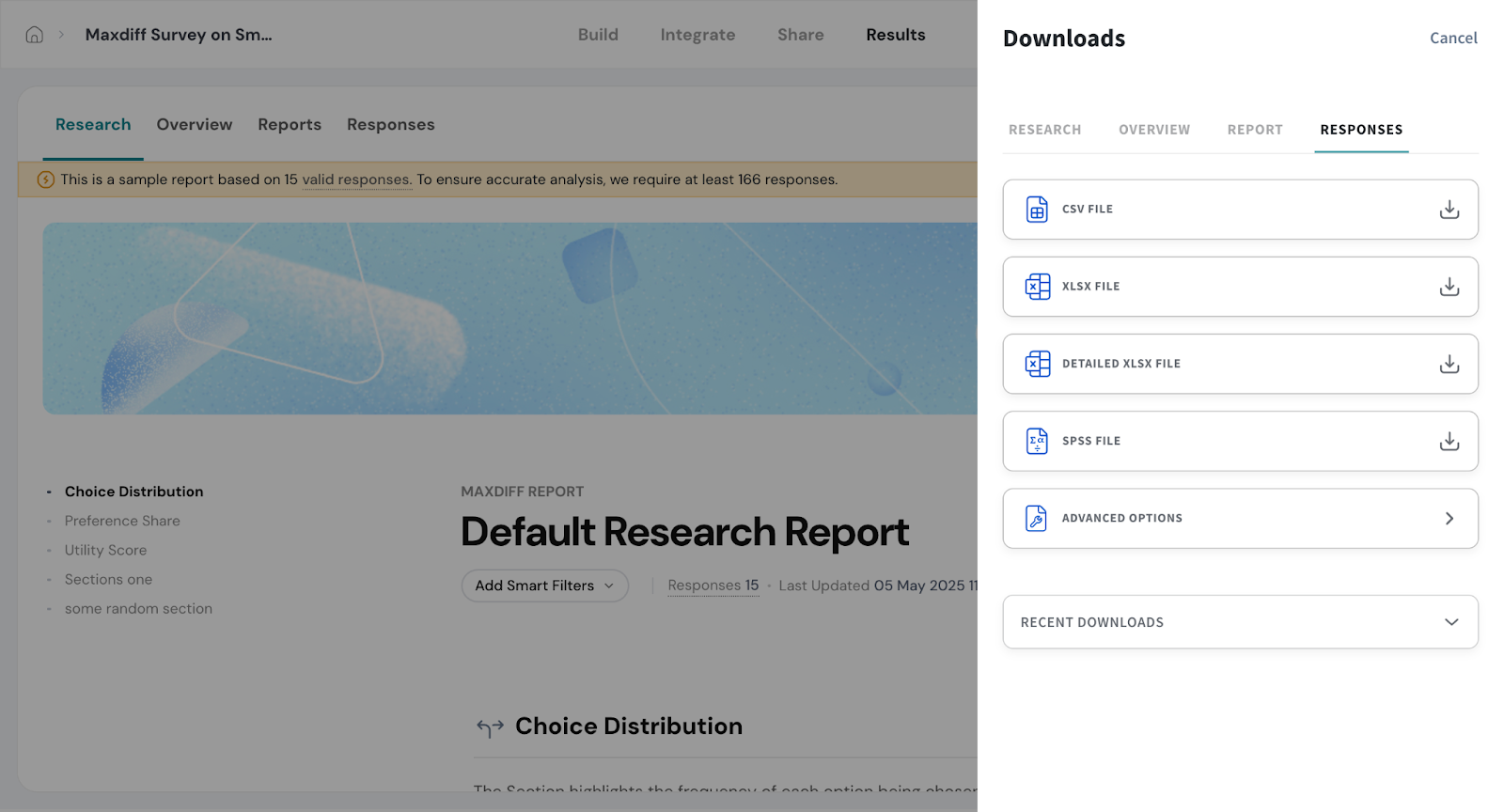Click the Detailed XLSX download arrow icon
The image size is (1504, 812).
(1449, 364)
